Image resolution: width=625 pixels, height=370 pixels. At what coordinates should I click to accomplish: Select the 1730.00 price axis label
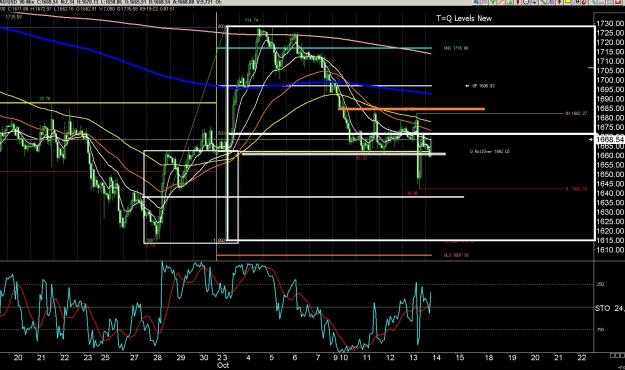point(610,24)
